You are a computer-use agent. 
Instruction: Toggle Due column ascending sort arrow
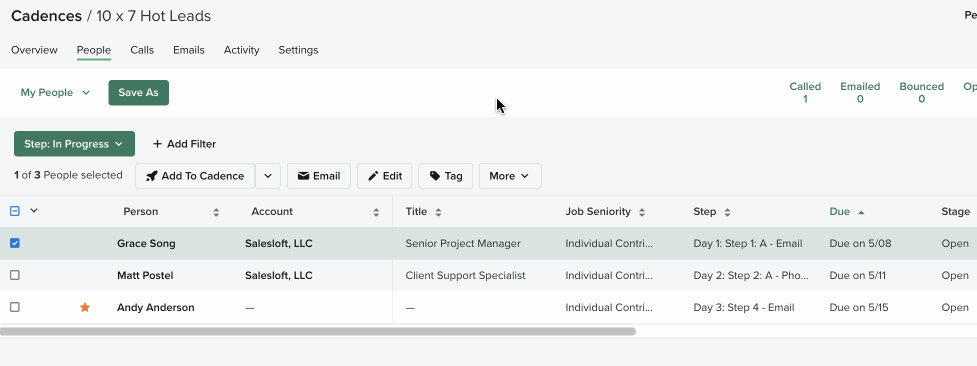tap(861, 212)
